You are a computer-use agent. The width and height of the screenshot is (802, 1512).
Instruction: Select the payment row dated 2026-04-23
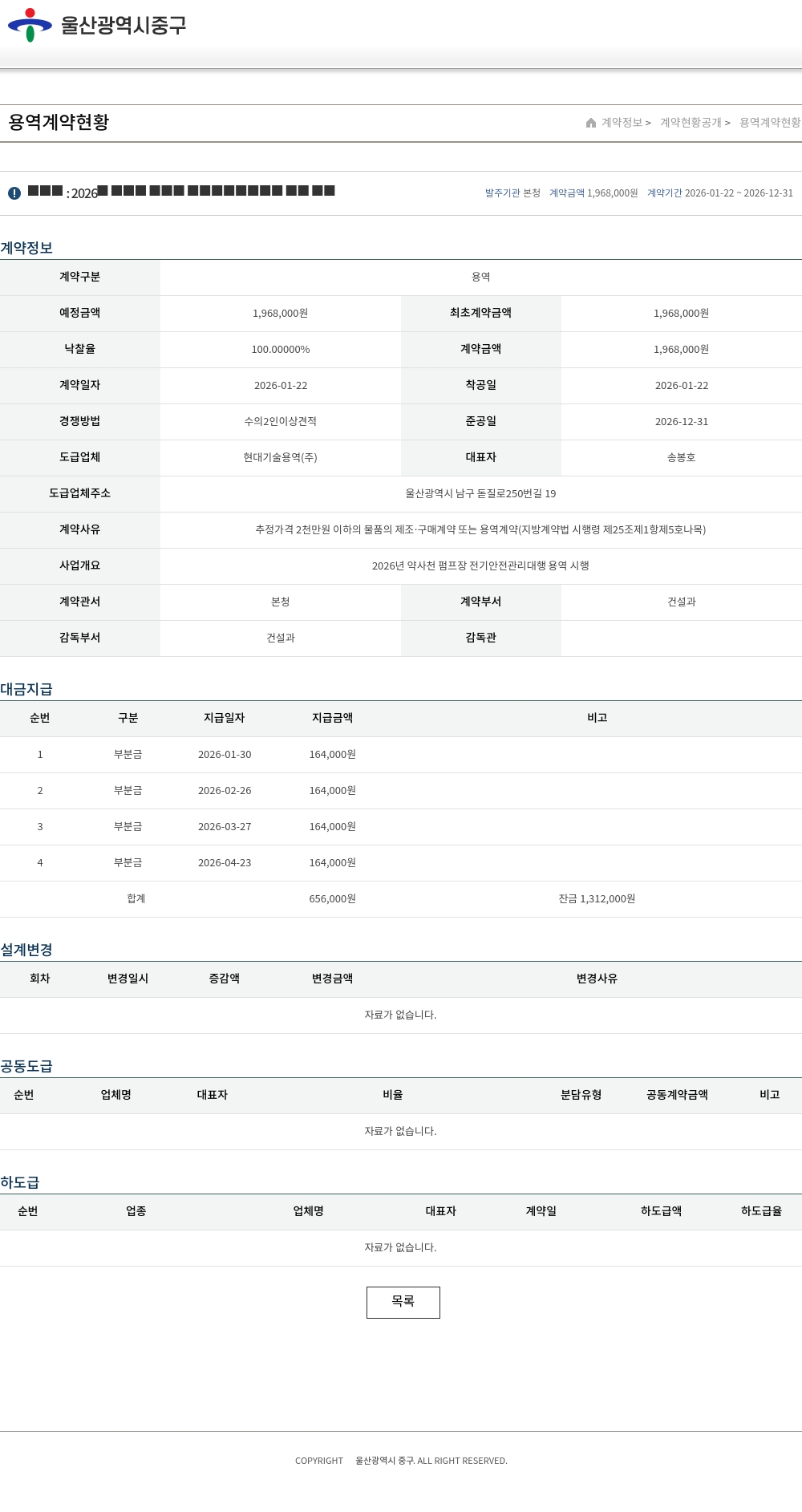(225, 863)
